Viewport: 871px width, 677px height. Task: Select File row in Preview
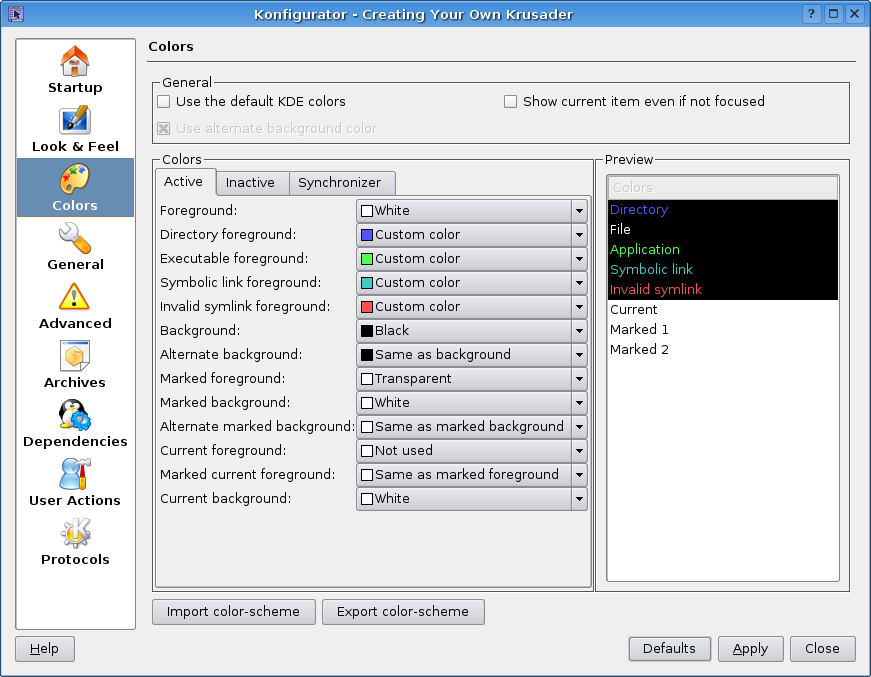point(723,230)
